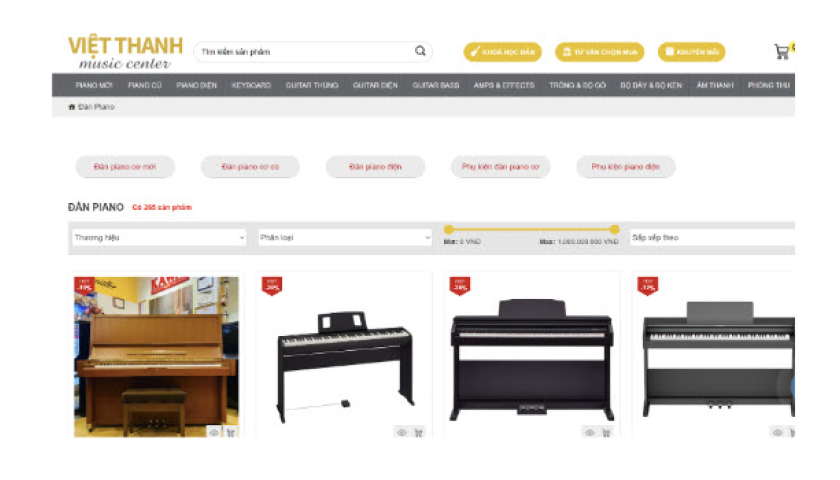The width and height of the screenshot is (840, 480).
Task: Open the shopping cart icon
Action: point(782,51)
